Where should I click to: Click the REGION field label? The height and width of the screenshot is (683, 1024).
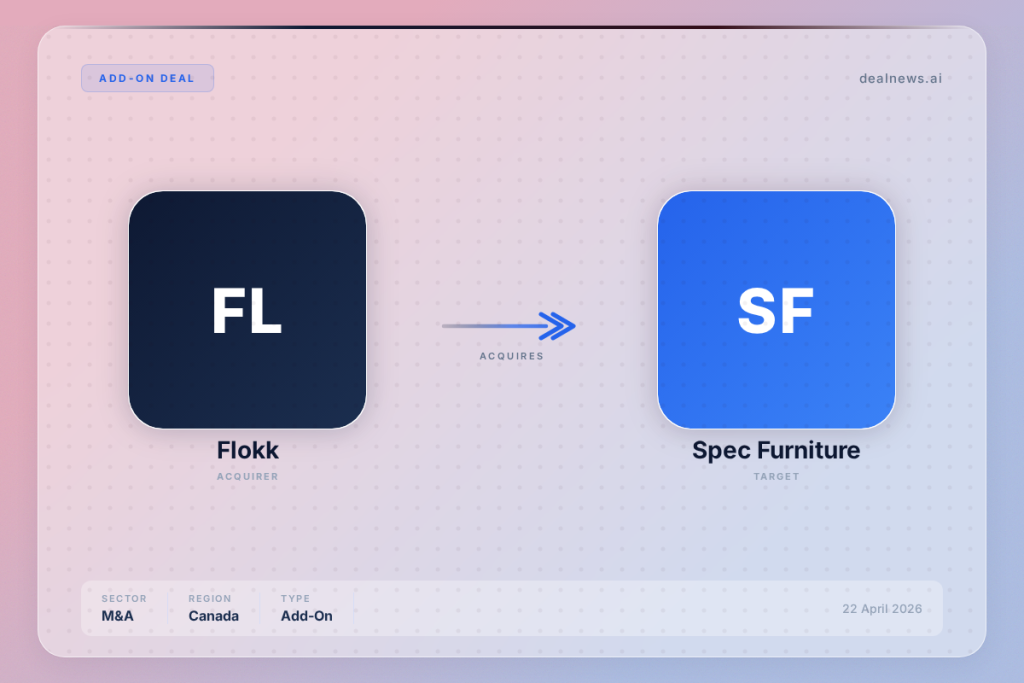point(210,599)
